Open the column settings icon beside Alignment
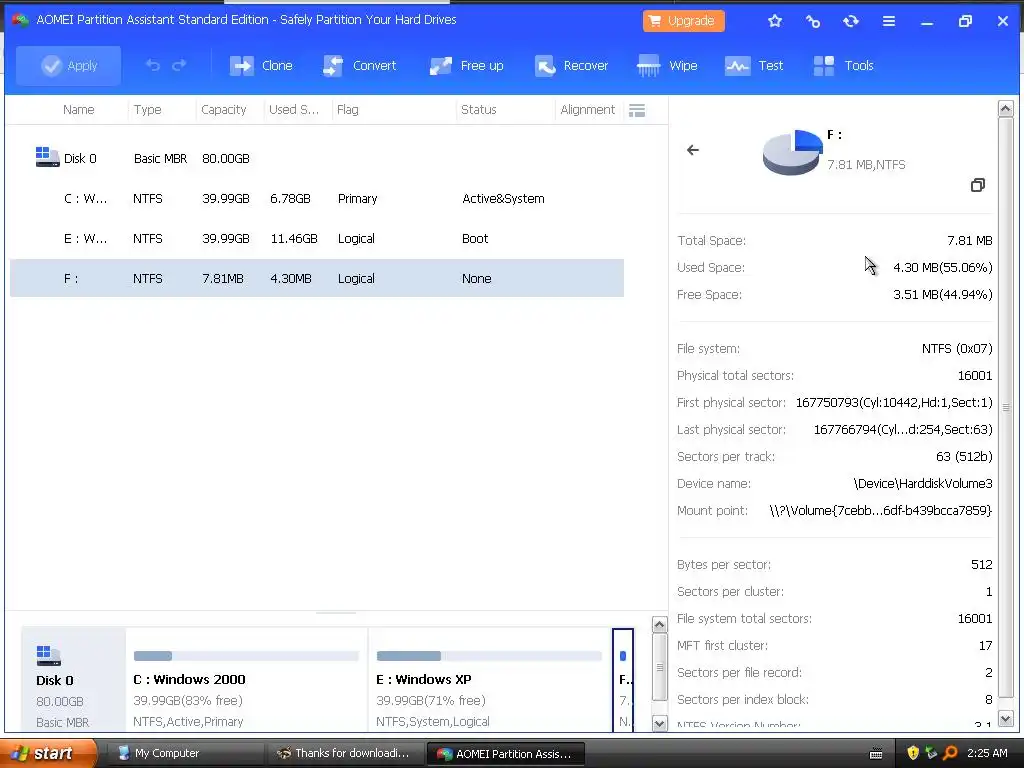 tap(637, 110)
